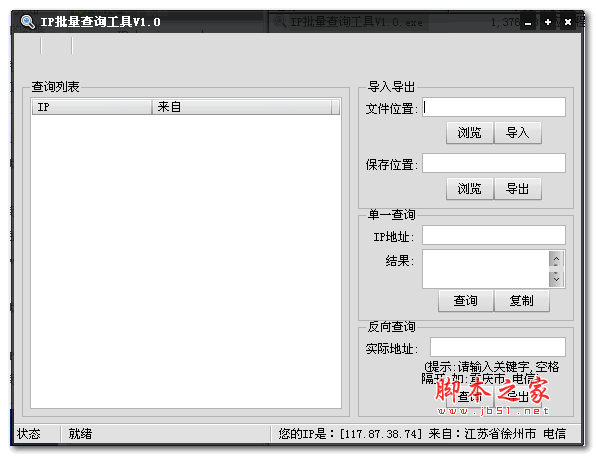Image resolution: width=596 pixels, height=457 pixels.
Task: Click the 状态 status bar label
Action: [x=29, y=434]
